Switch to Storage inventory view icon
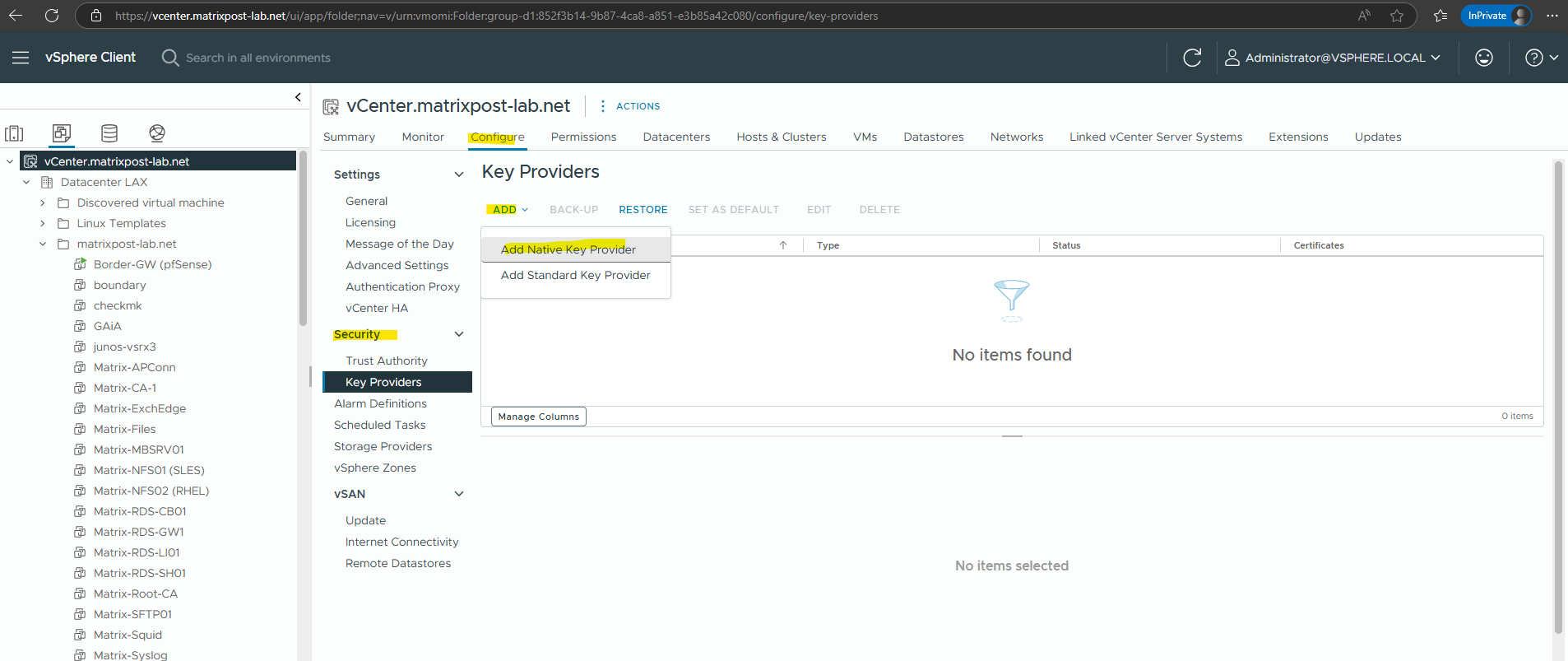1568x661 pixels. [x=109, y=133]
